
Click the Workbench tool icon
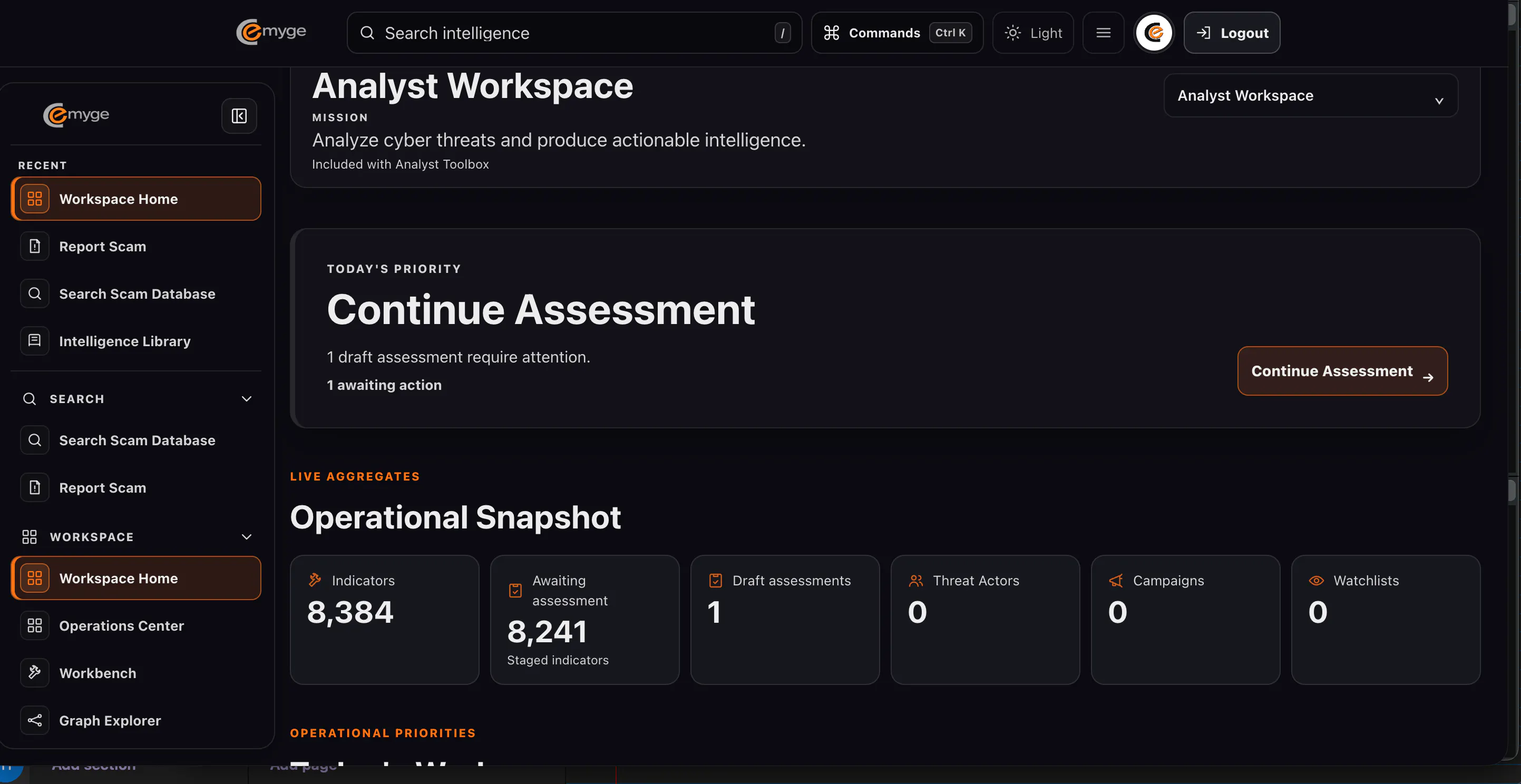(x=35, y=672)
